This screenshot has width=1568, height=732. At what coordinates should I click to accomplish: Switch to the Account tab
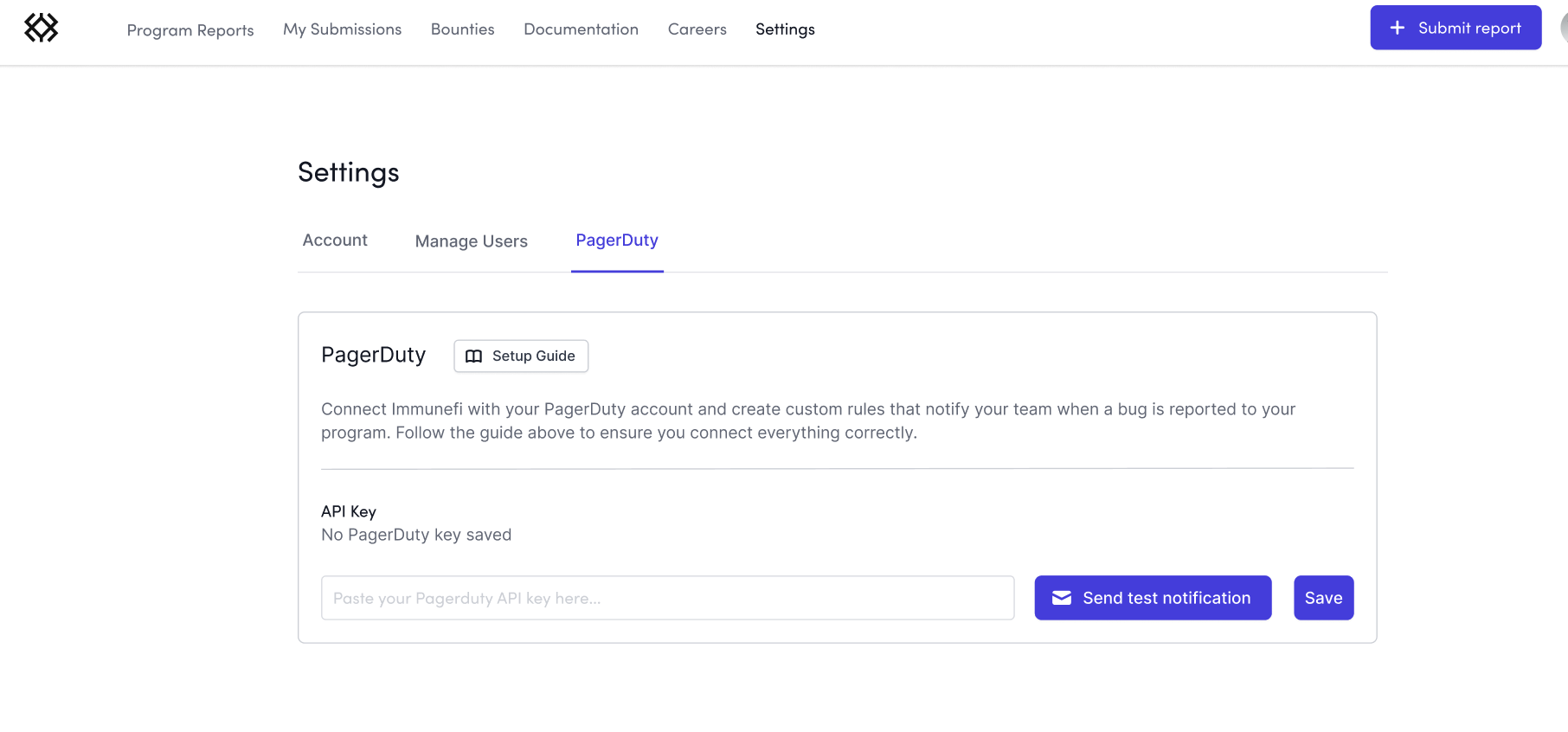pos(335,241)
